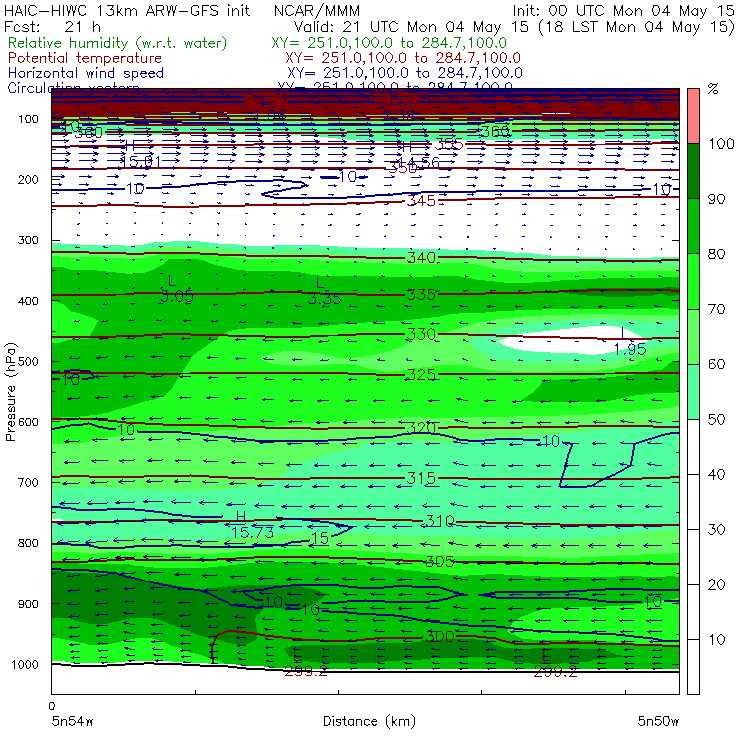Click the 'Fcst: 21 h' forecast hour text
This screenshot has width=740, height=740.
coord(52,26)
